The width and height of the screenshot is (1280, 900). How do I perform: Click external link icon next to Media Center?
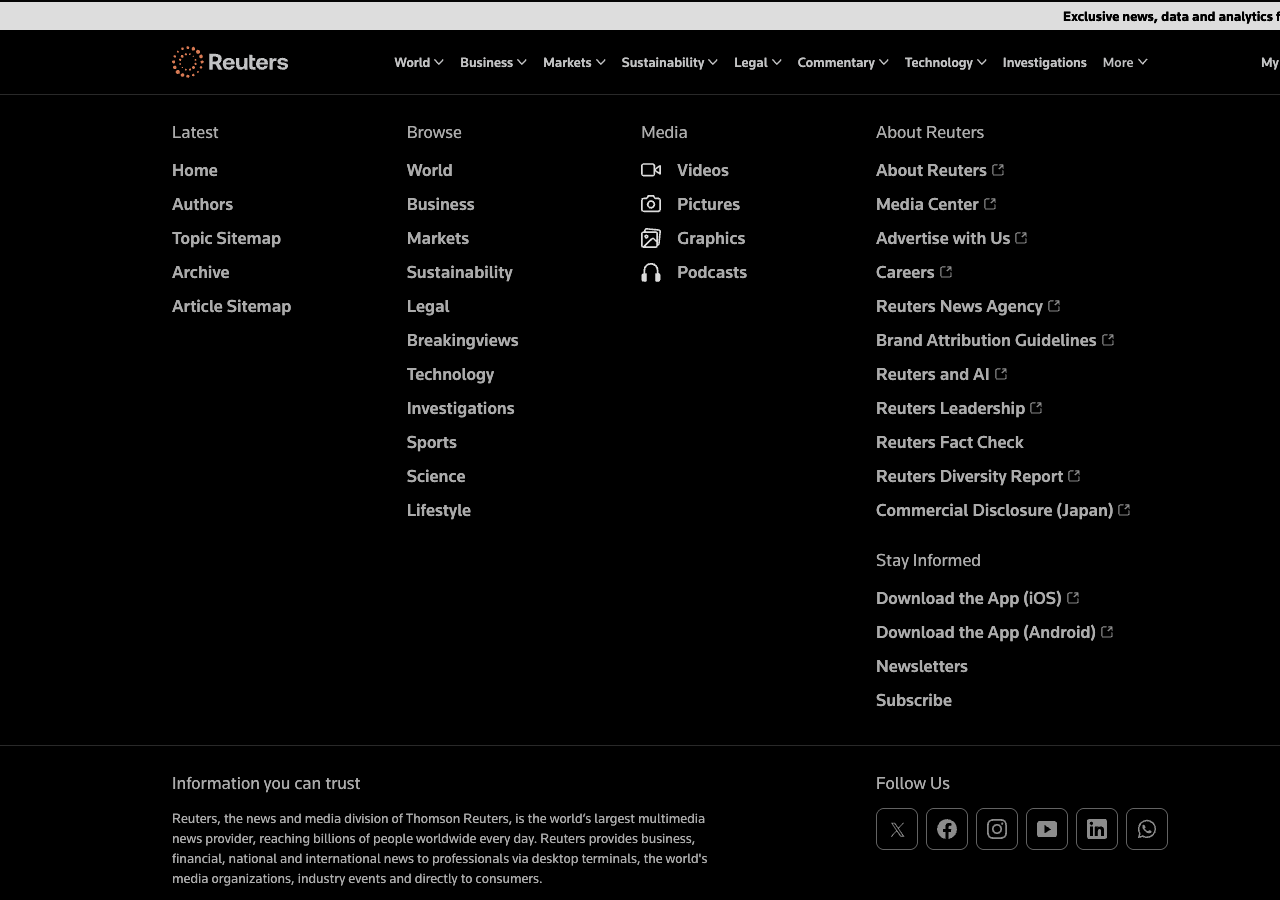click(x=990, y=204)
